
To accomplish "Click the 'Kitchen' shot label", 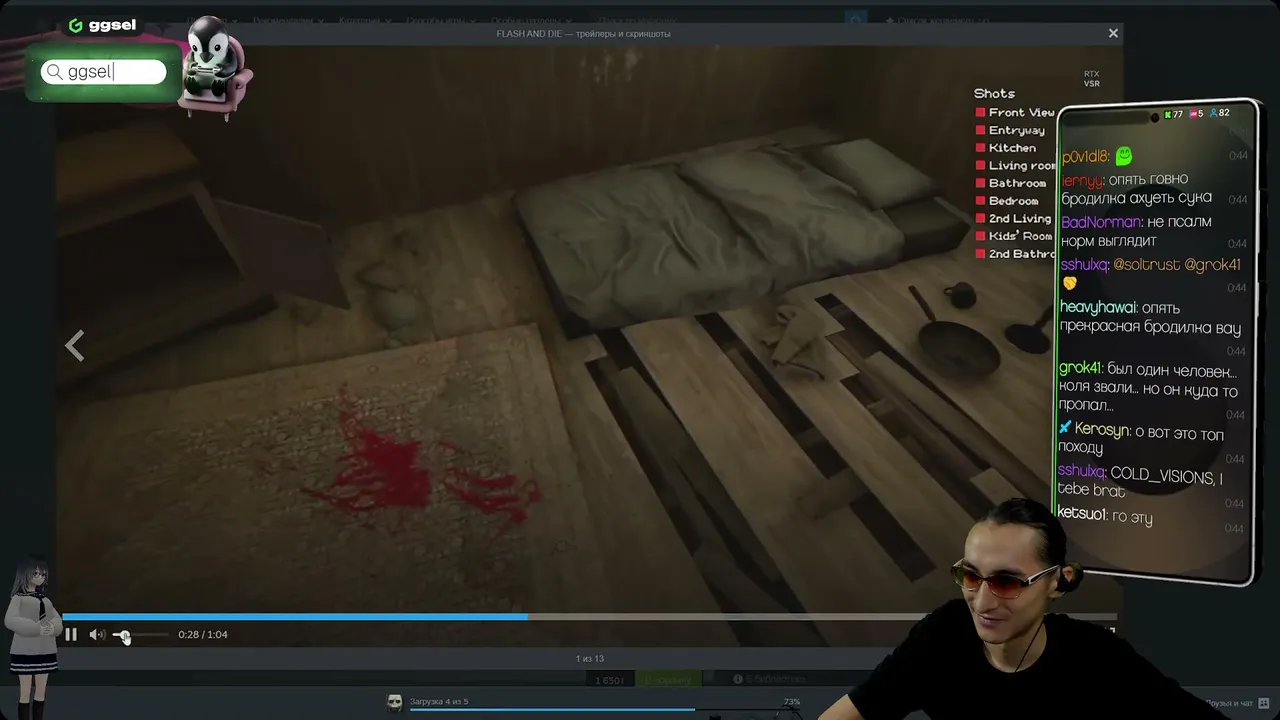I will (x=1012, y=148).
